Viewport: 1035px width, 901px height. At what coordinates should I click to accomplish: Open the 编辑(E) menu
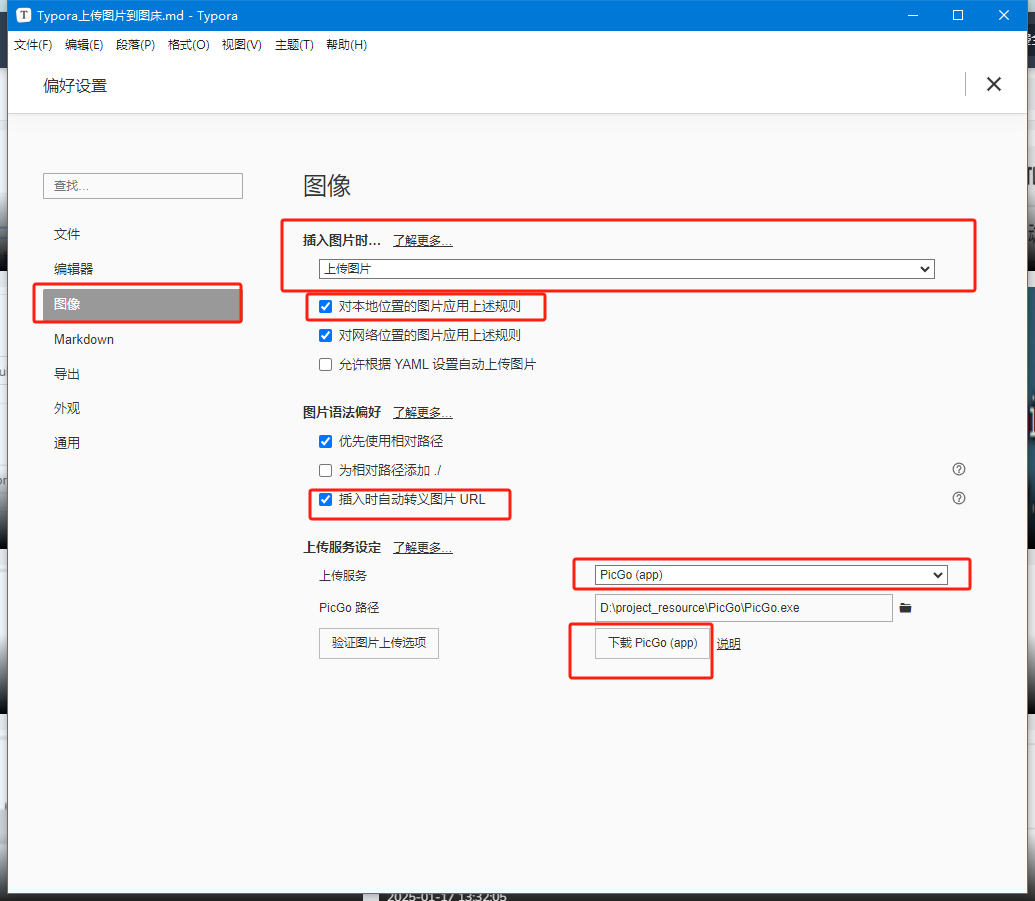pyautogui.click(x=84, y=45)
